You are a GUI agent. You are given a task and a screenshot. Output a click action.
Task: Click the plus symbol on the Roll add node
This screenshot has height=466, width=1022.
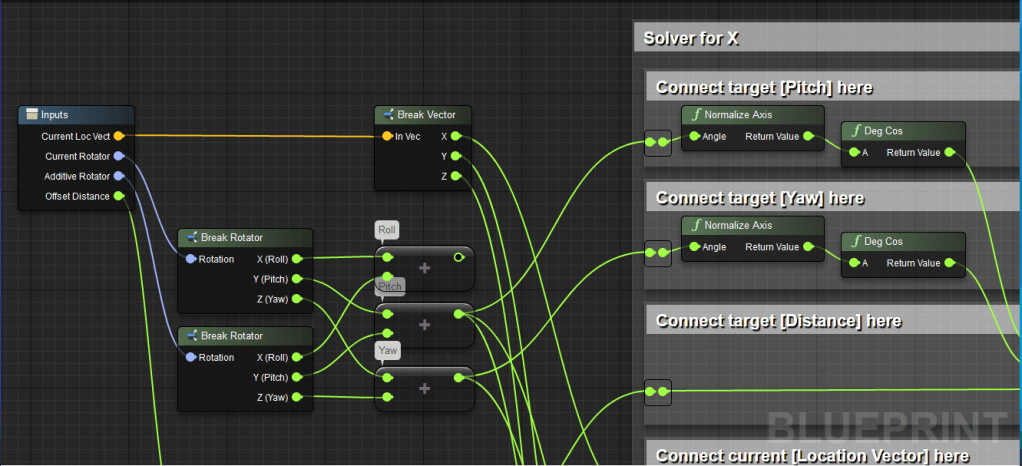pos(424,268)
